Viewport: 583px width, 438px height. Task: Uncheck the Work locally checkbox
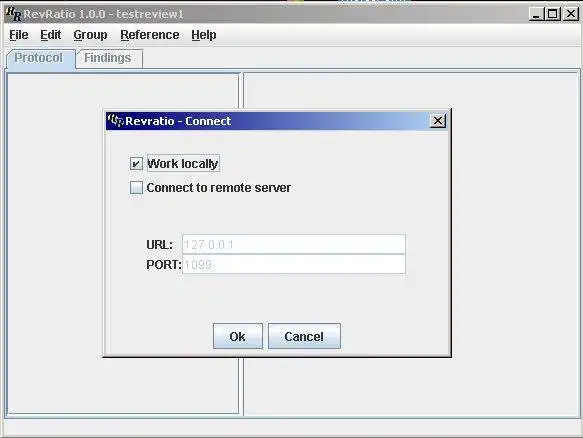pyautogui.click(x=136, y=164)
